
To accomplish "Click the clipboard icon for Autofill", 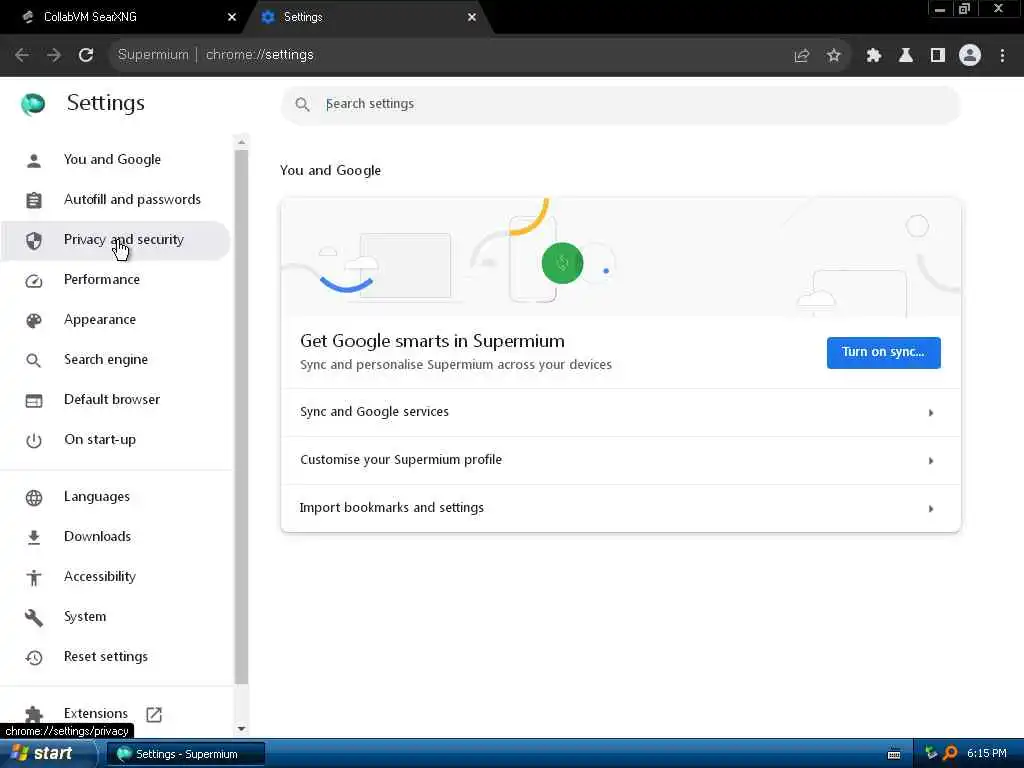I will [34, 200].
